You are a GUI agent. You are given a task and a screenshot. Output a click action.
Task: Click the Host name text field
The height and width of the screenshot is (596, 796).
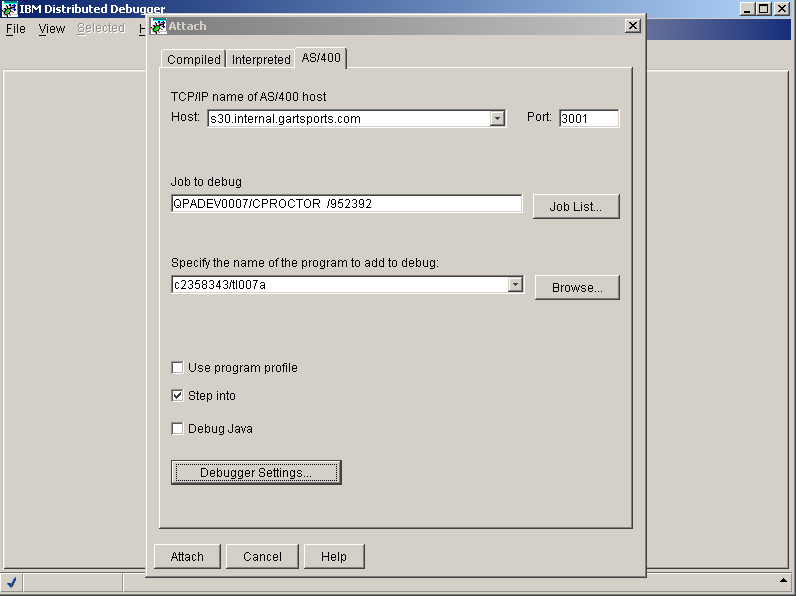click(x=349, y=118)
